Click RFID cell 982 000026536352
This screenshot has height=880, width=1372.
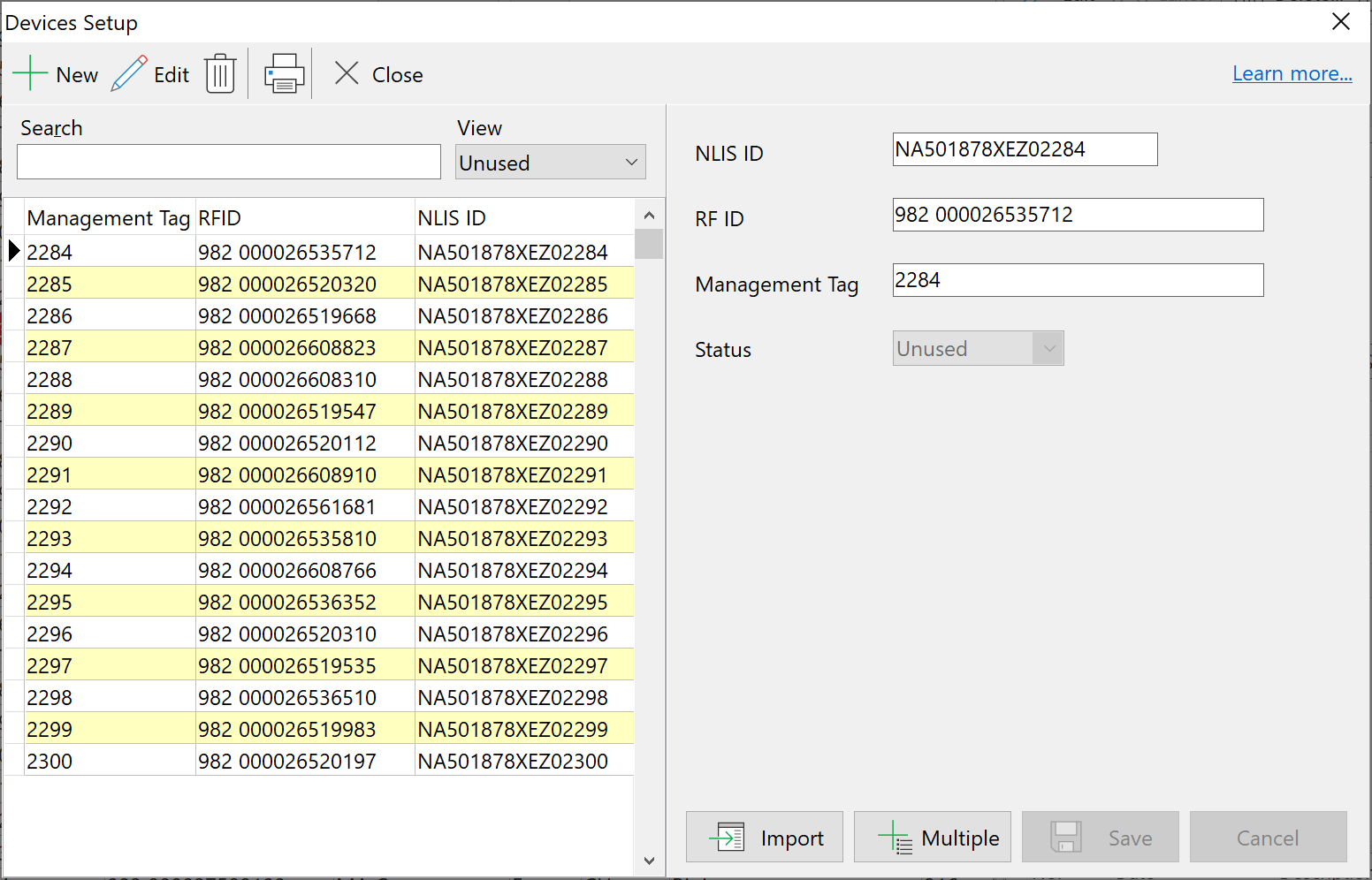(305, 602)
